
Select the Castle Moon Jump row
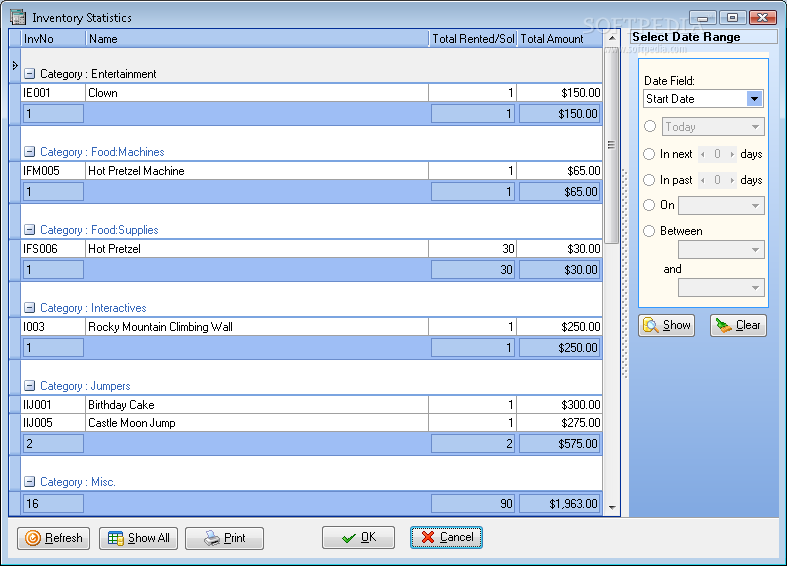click(311, 422)
